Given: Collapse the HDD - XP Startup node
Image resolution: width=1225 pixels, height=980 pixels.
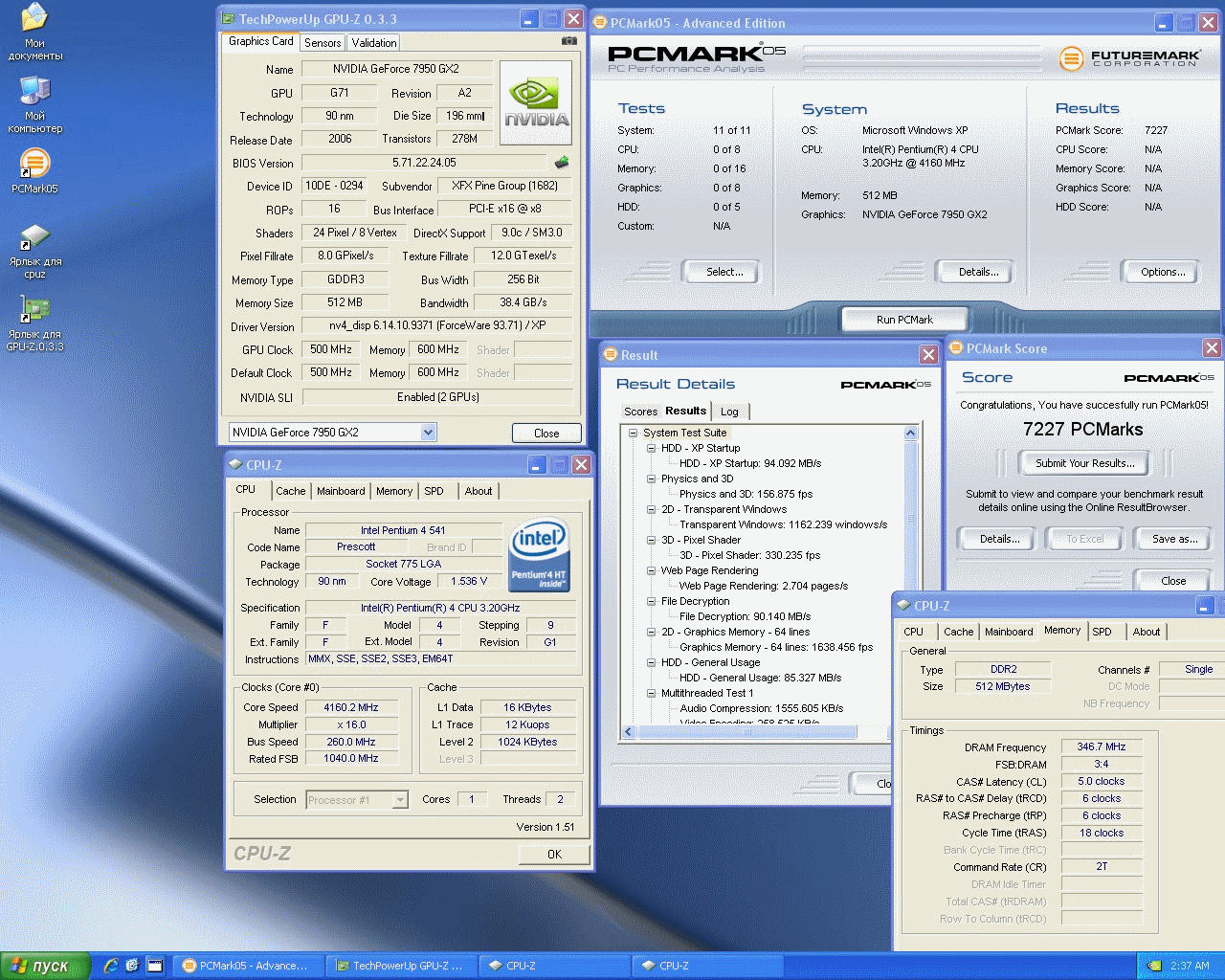Looking at the screenshot, I should 651,448.
